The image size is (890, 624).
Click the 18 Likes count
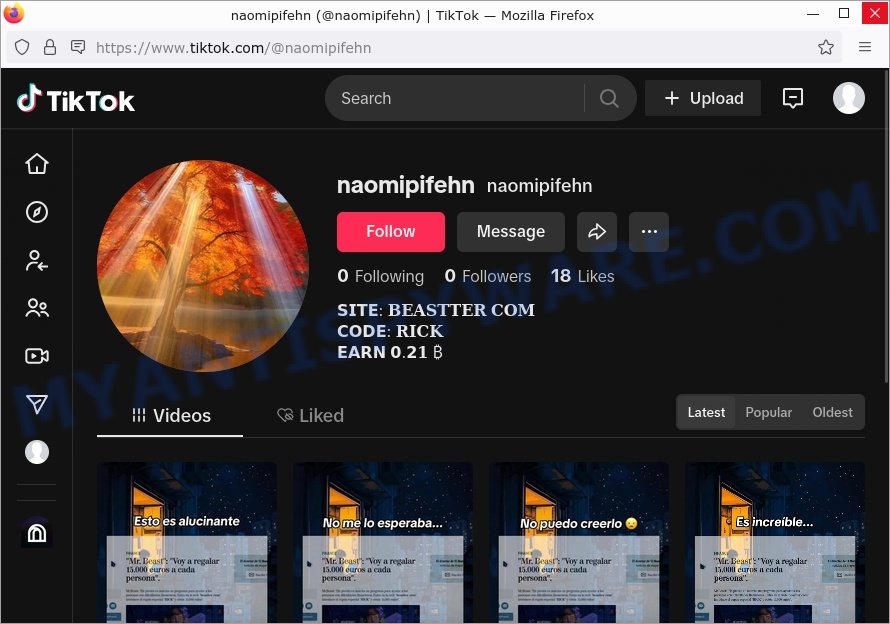(582, 276)
